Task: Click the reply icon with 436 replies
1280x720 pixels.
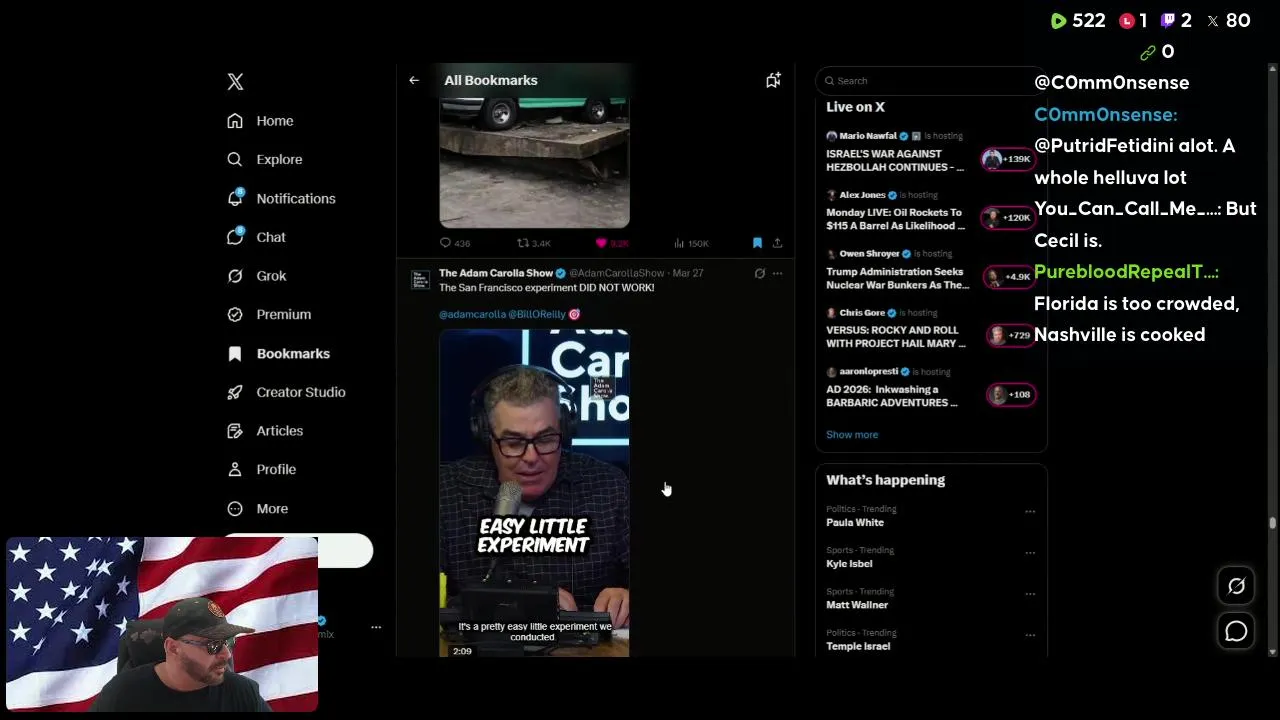Action: point(445,243)
